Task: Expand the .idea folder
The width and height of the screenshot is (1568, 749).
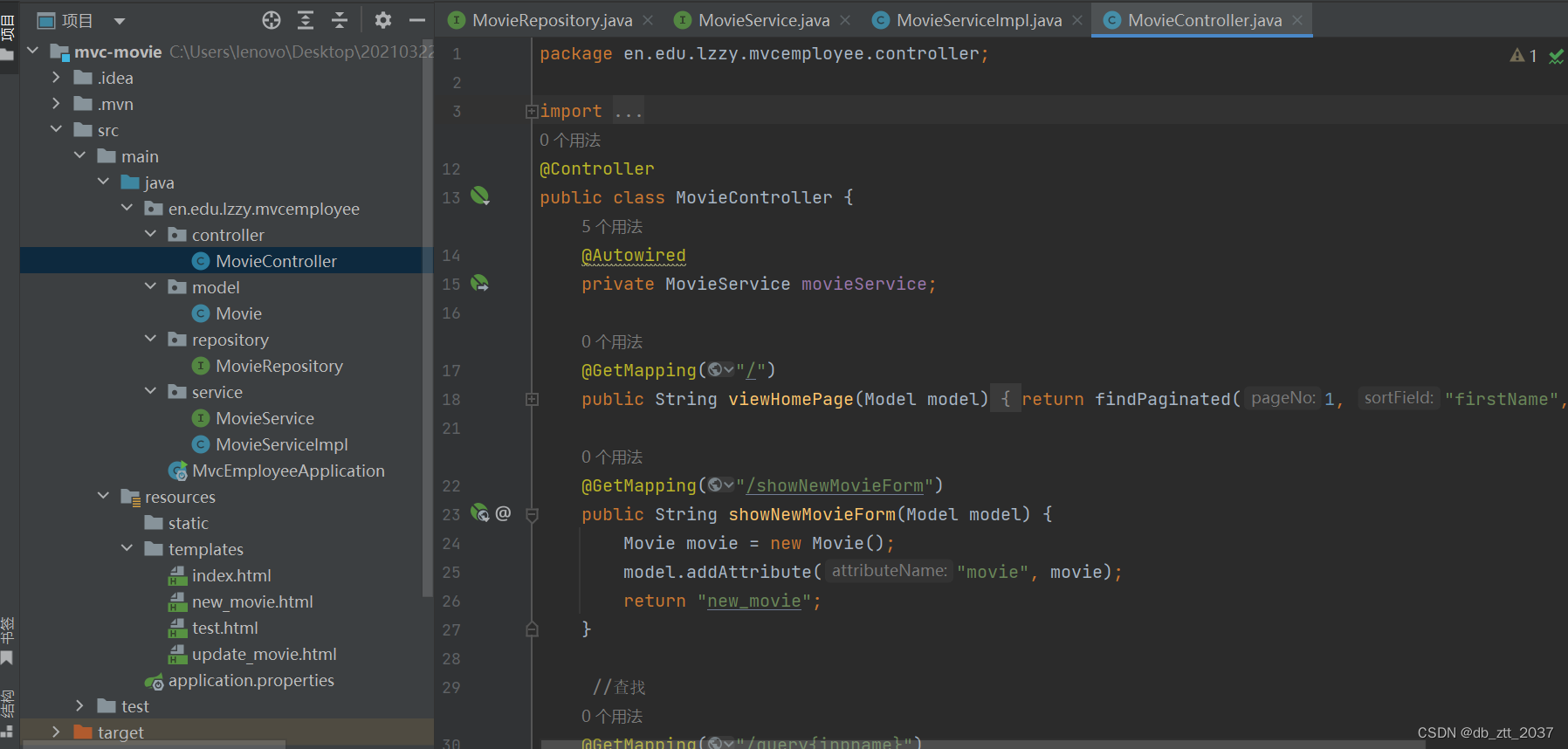Action: click(x=57, y=77)
